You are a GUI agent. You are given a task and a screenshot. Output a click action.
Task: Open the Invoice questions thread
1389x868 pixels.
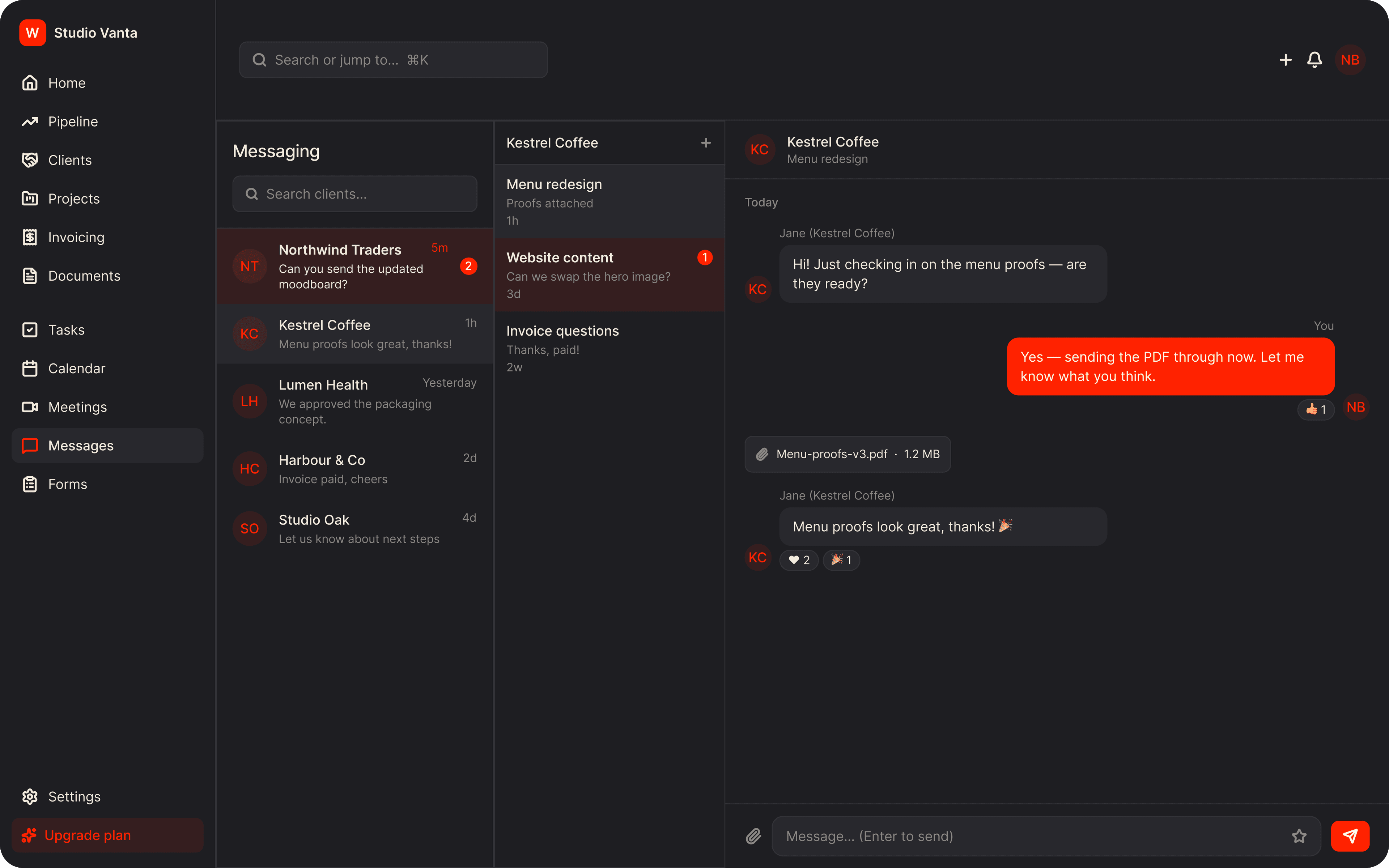click(x=609, y=348)
